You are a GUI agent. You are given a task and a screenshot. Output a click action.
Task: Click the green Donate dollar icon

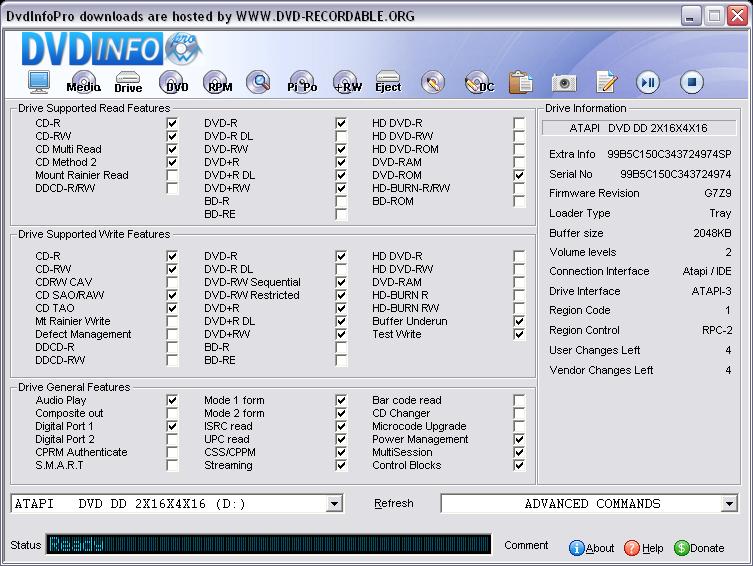pos(681,548)
